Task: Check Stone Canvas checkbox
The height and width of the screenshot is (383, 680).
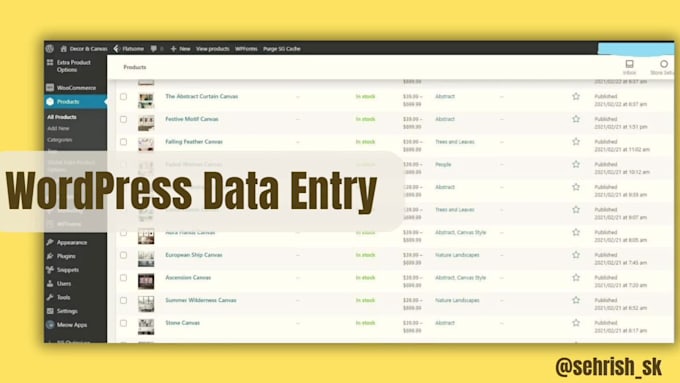Action: pyautogui.click(x=124, y=323)
